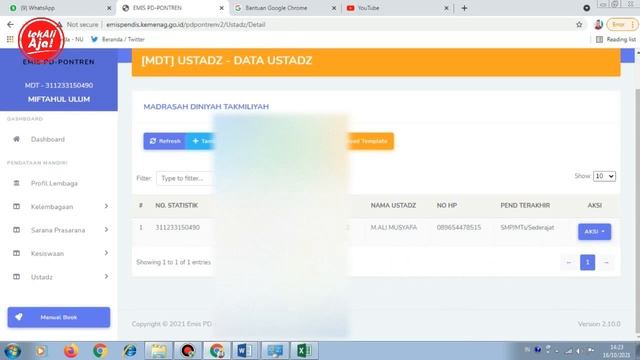Click the browser address bar URL
Screen dimensions: 640x360
(186, 24)
